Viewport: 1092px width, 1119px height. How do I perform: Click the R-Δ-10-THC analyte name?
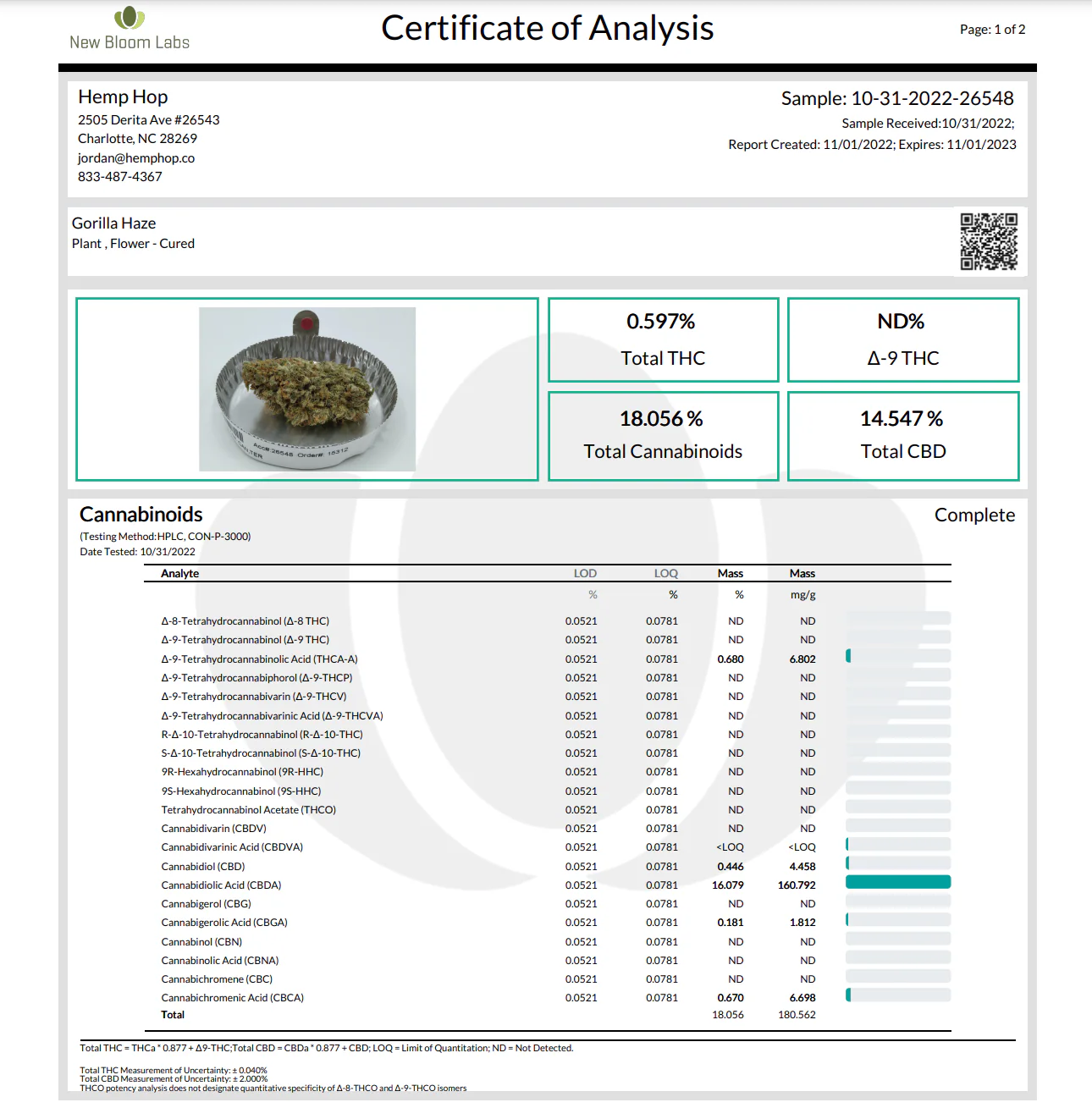[x=262, y=735]
